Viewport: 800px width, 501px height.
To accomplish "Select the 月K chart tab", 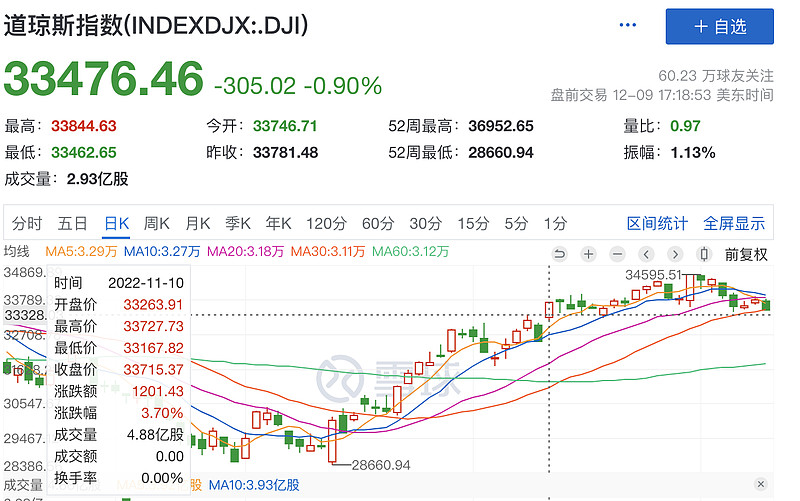I will click(x=197, y=223).
